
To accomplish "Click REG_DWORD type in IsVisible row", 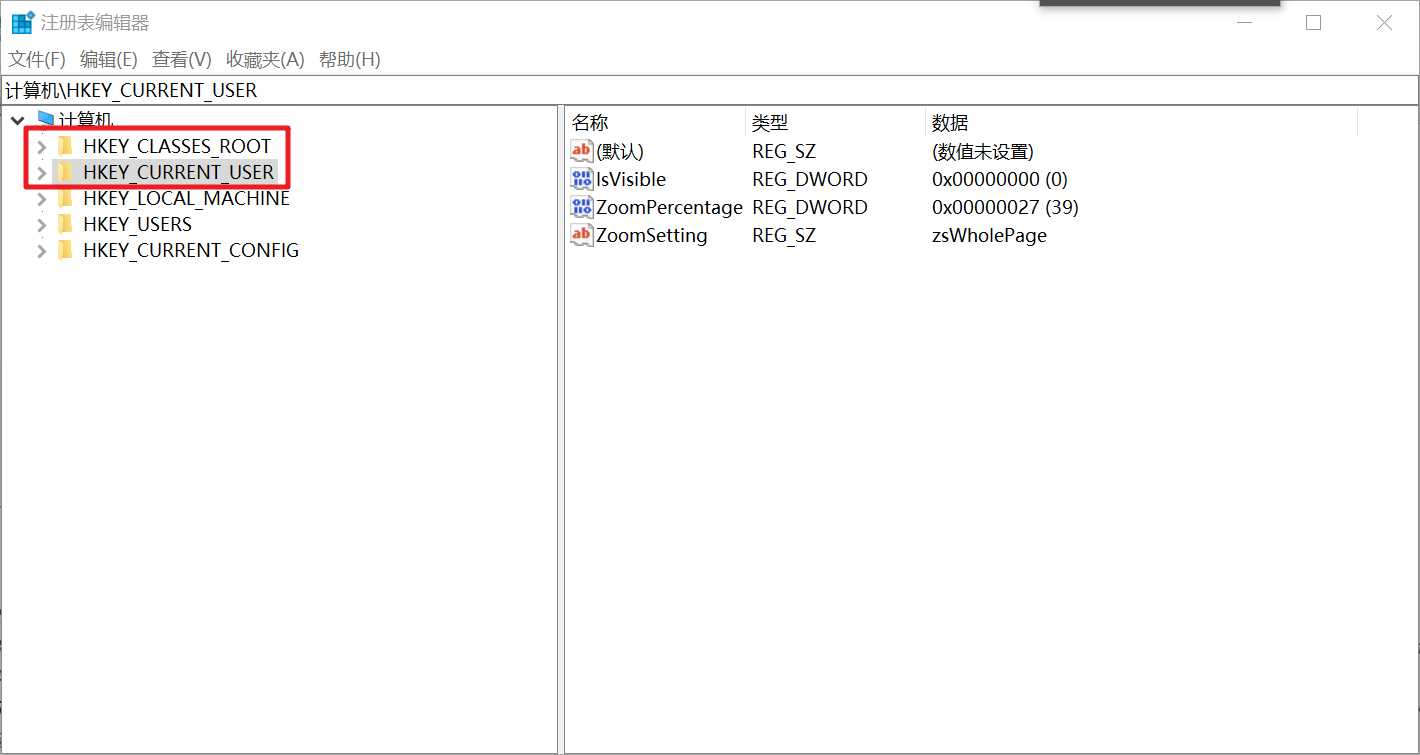I will click(x=810, y=179).
